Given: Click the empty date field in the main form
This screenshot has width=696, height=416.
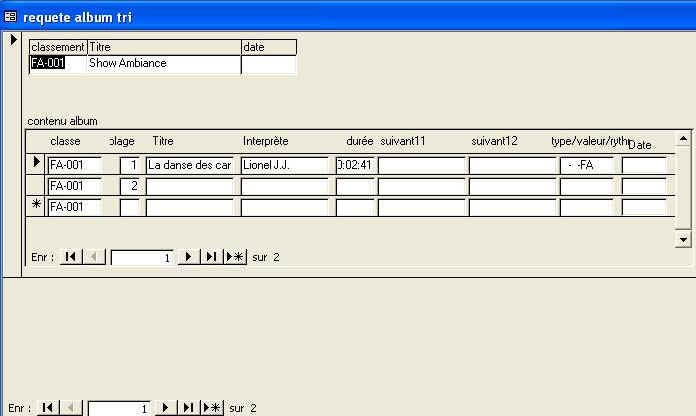Looking at the screenshot, I should pyautogui.click(x=268, y=64).
